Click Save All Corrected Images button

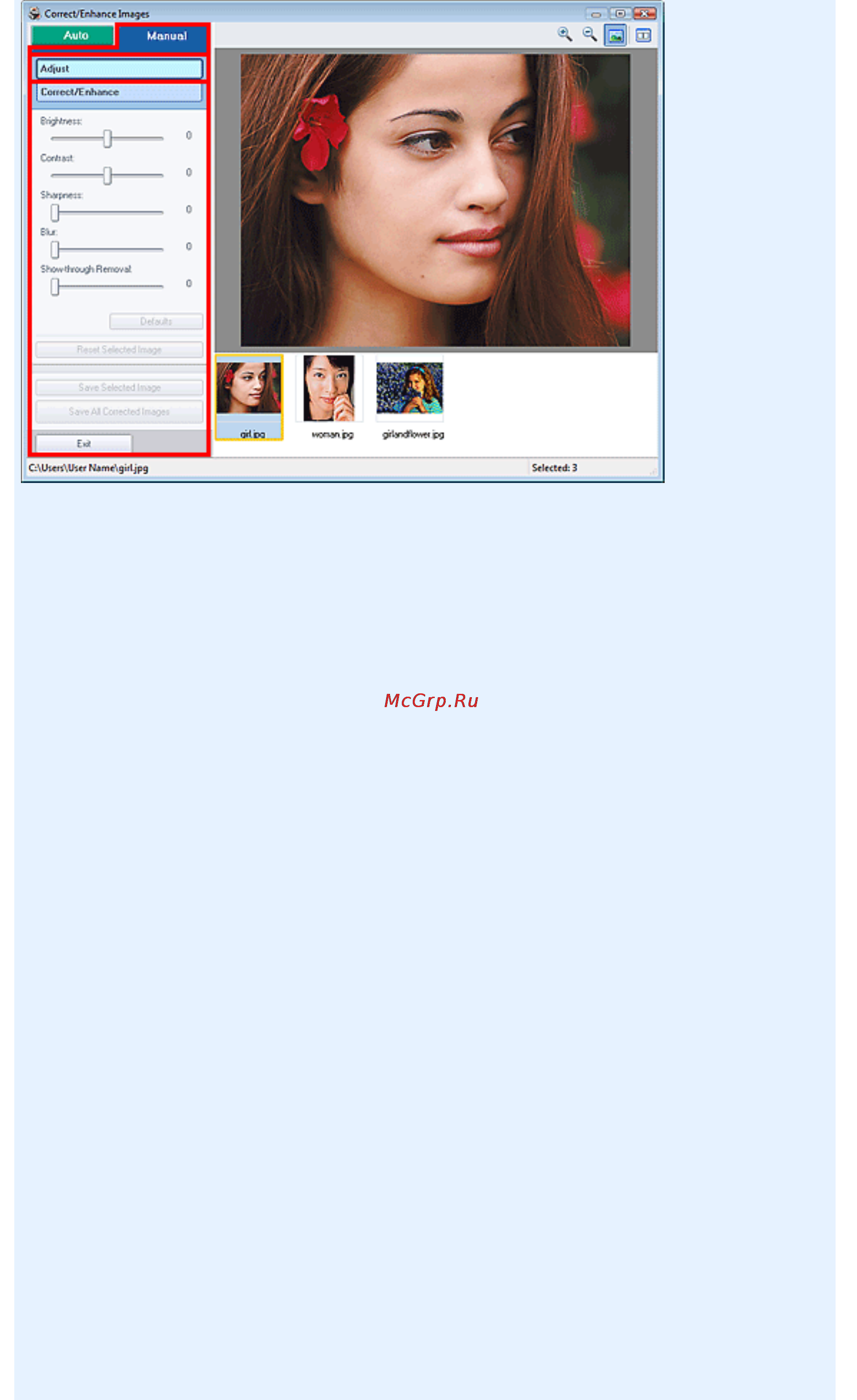coord(120,411)
